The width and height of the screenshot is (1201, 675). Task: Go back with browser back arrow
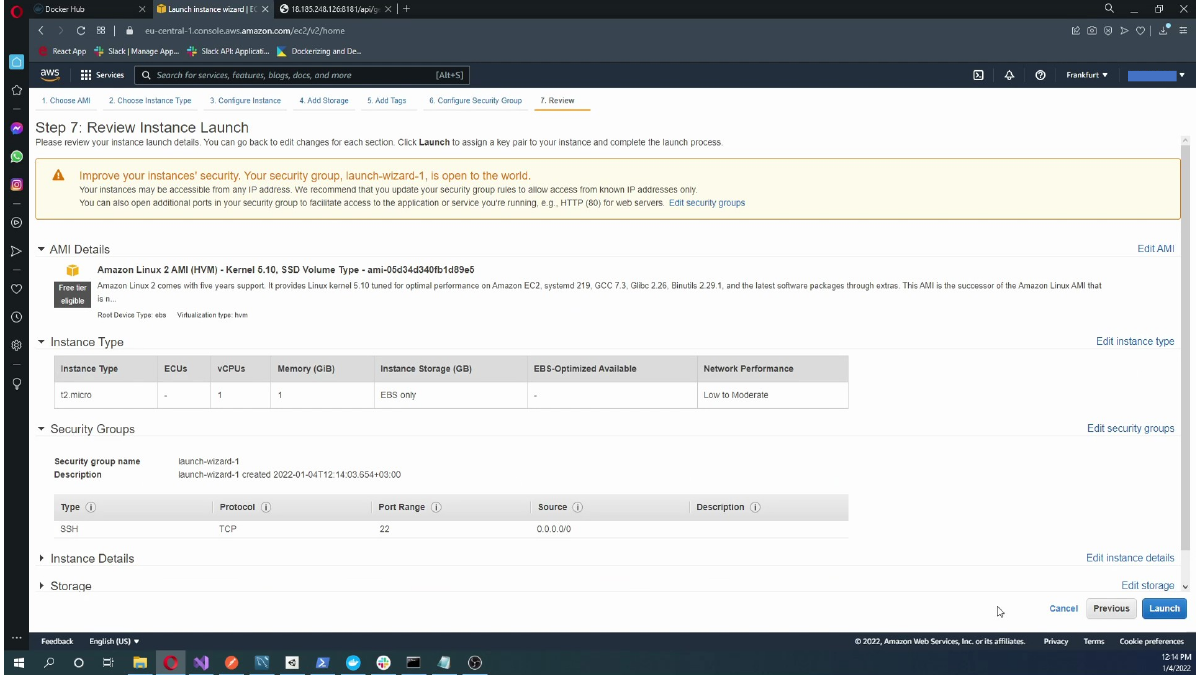click(43, 31)
